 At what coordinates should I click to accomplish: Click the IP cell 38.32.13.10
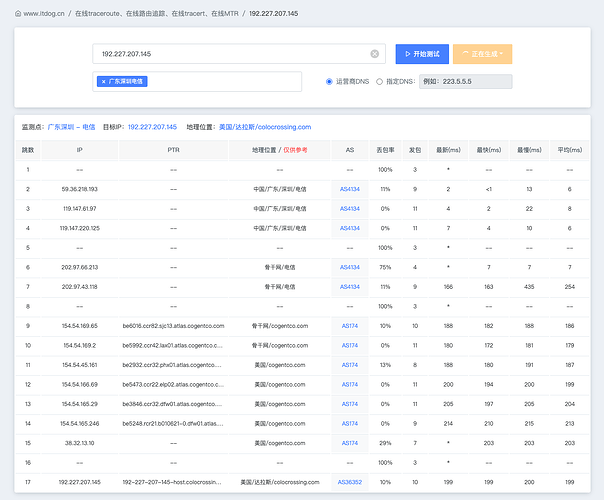click(x=79, y=443)
